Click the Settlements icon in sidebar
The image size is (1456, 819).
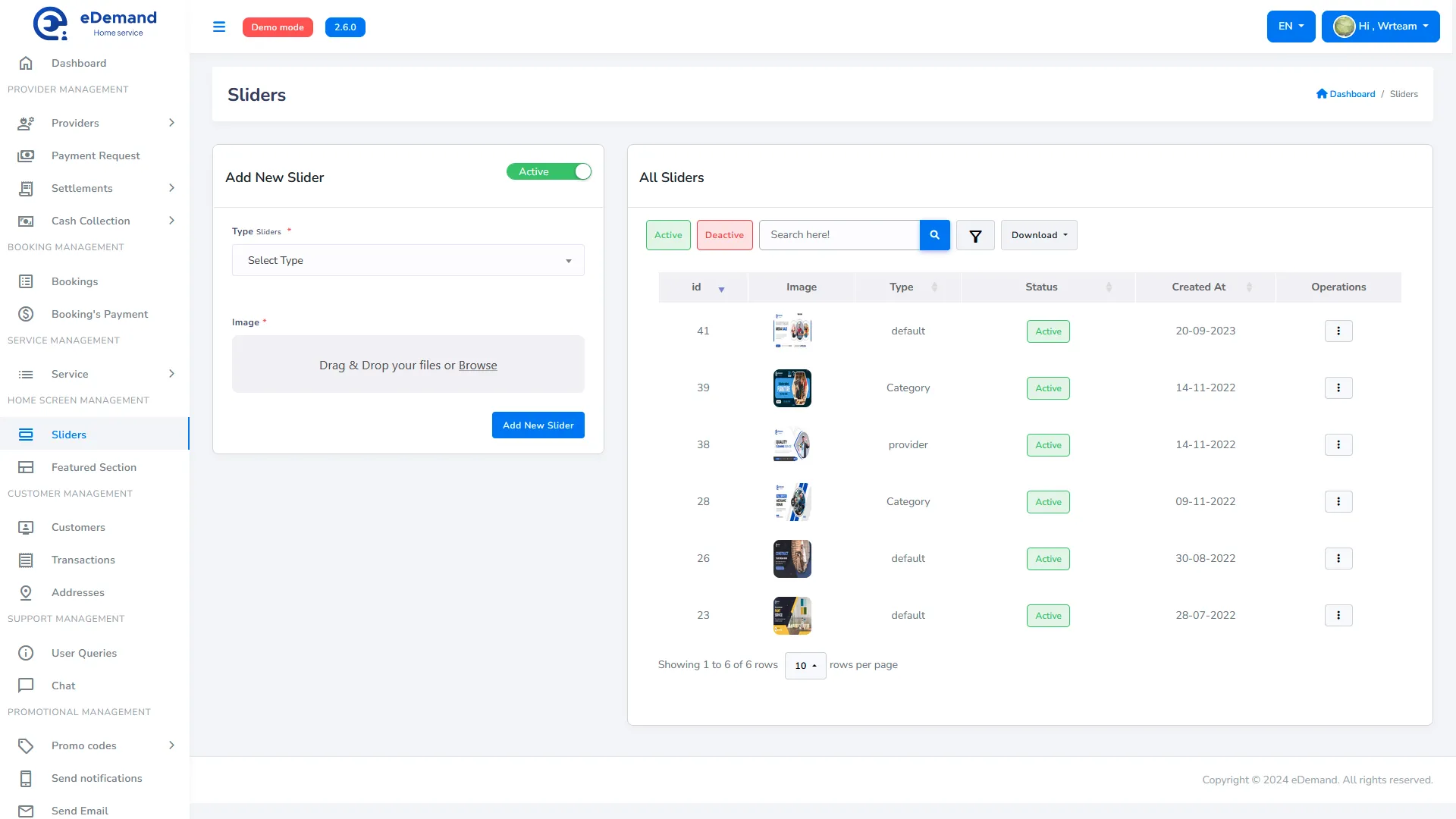click(26, 188)
